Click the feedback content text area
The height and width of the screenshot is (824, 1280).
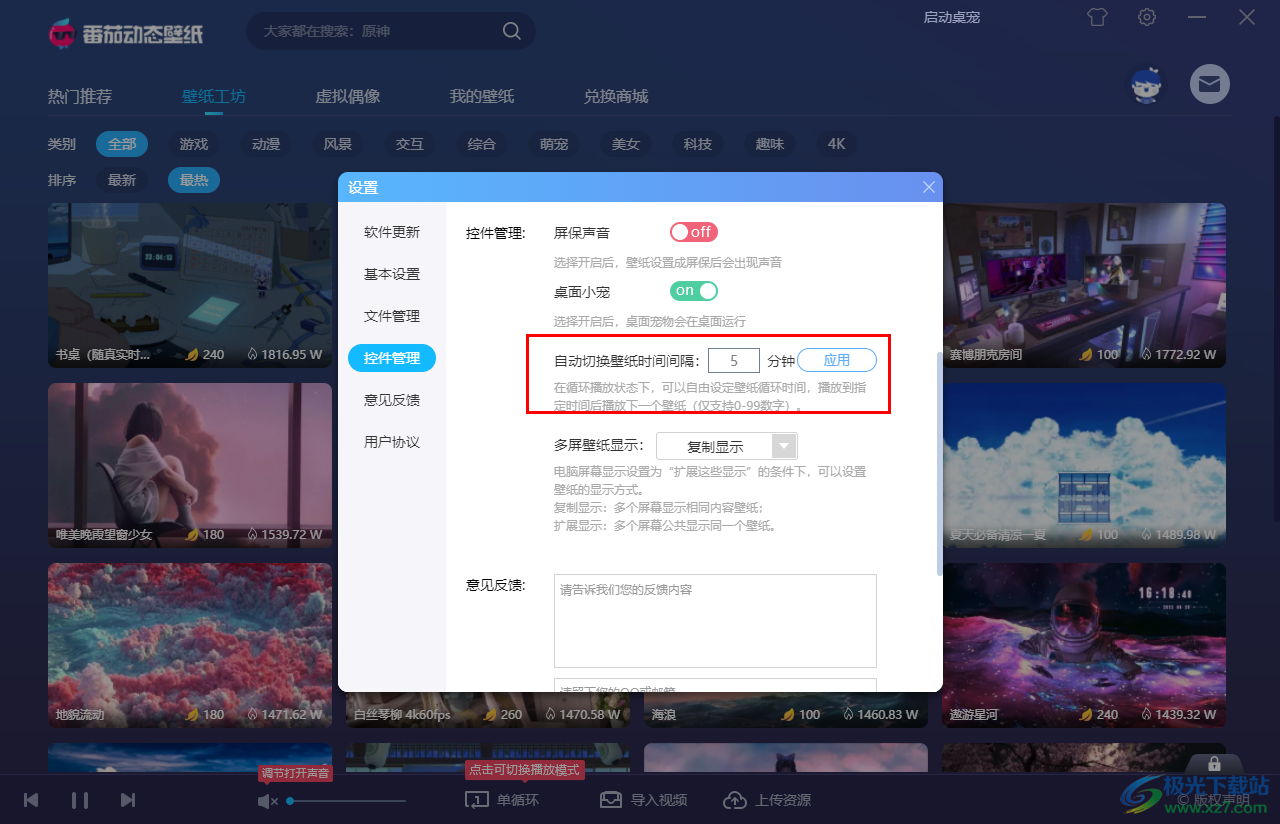(x=715, y=621)
